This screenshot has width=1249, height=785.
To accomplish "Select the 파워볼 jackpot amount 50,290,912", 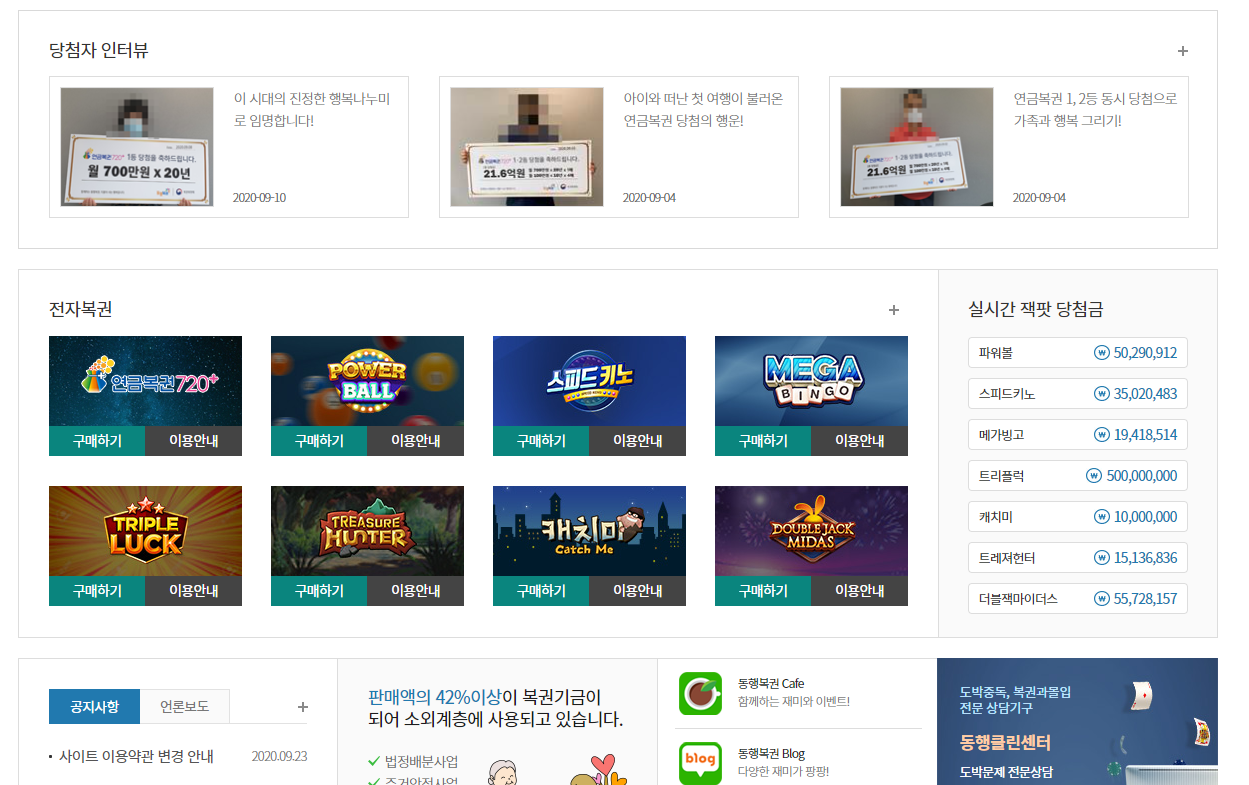I will coord(1145,353).
